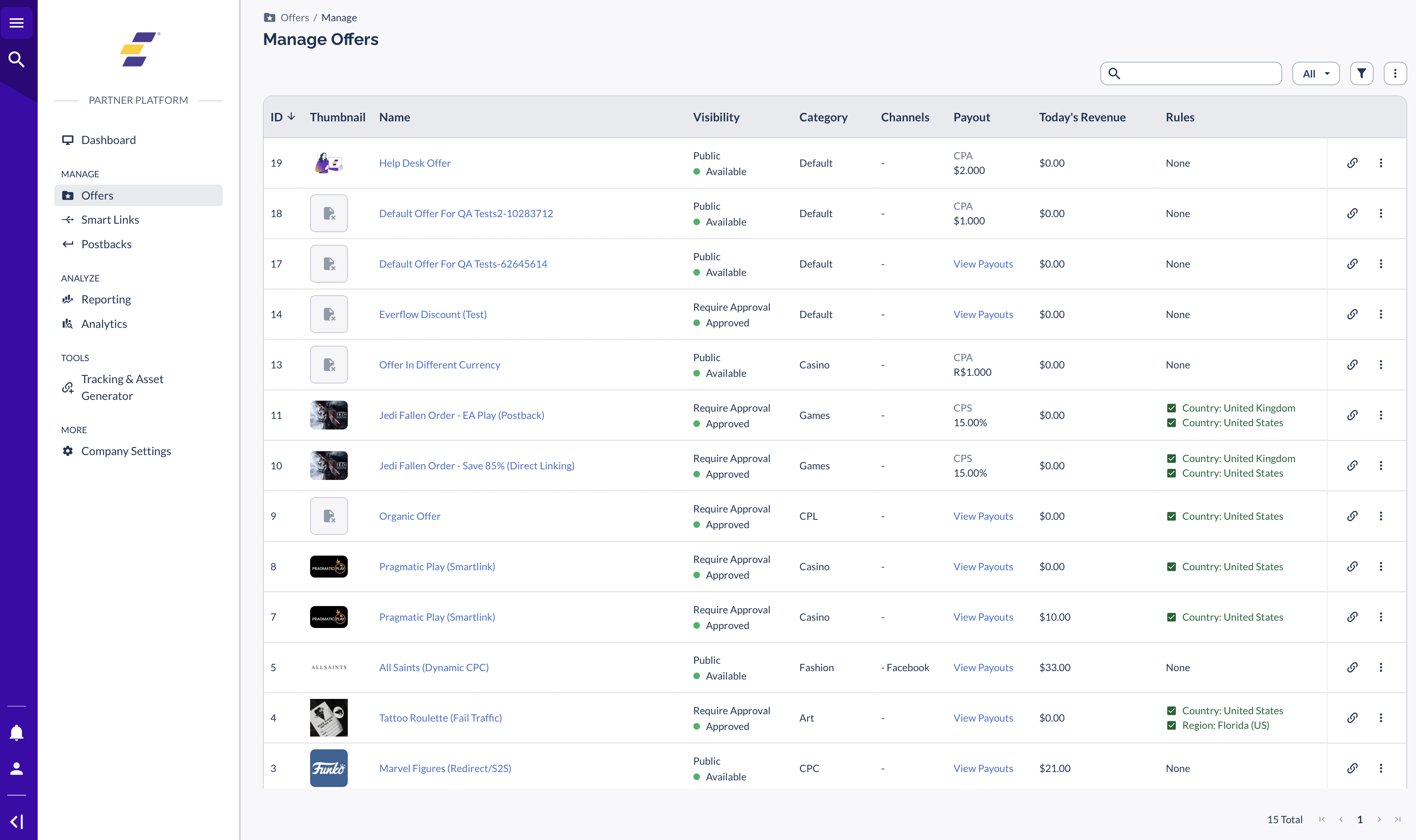Image resolution: width=1416 pixels, height=840 pixels.
Task: Toggle Region Florida rule on Tattoo Roulette
Action: pyautogui.click(x=1171, y=725)
